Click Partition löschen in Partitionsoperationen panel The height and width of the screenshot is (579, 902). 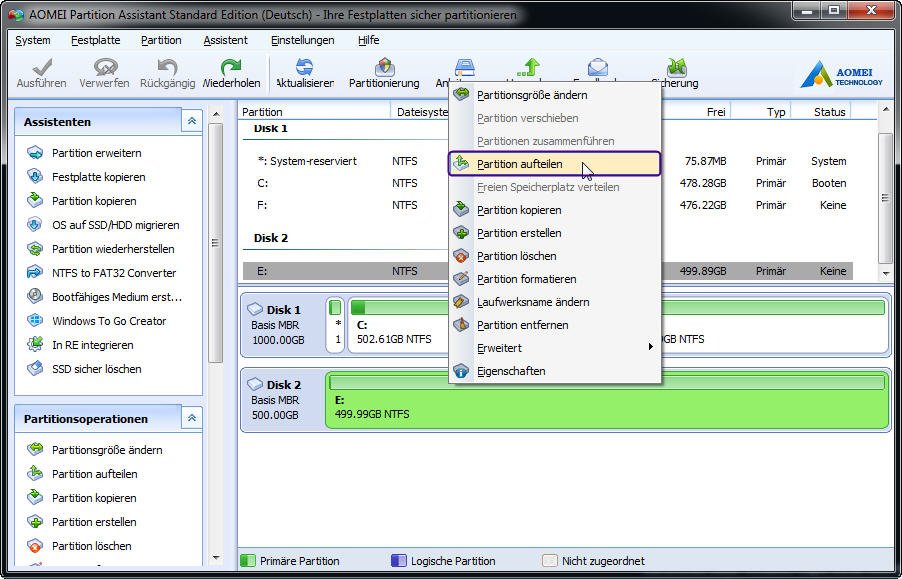[x=79, y=546]
